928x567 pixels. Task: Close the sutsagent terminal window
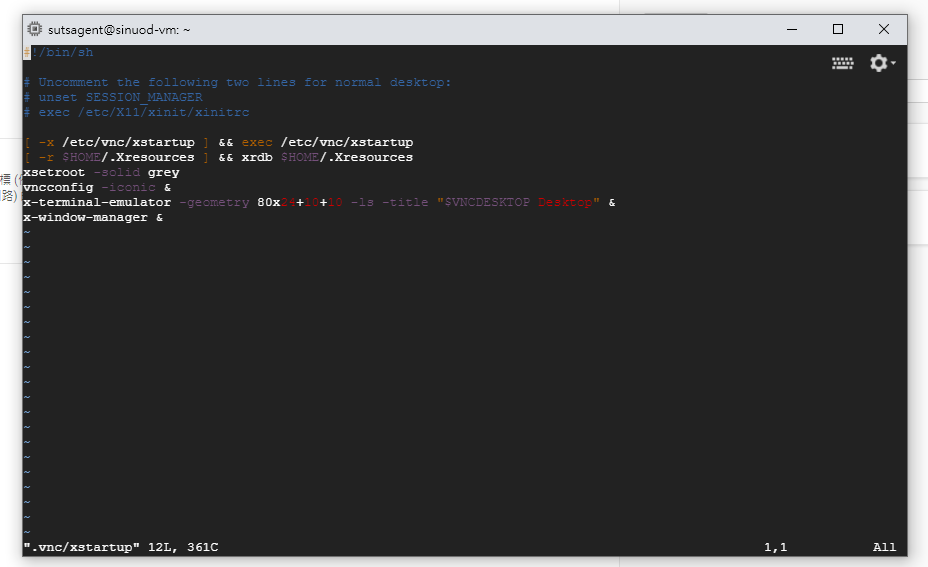pos(884,29)
